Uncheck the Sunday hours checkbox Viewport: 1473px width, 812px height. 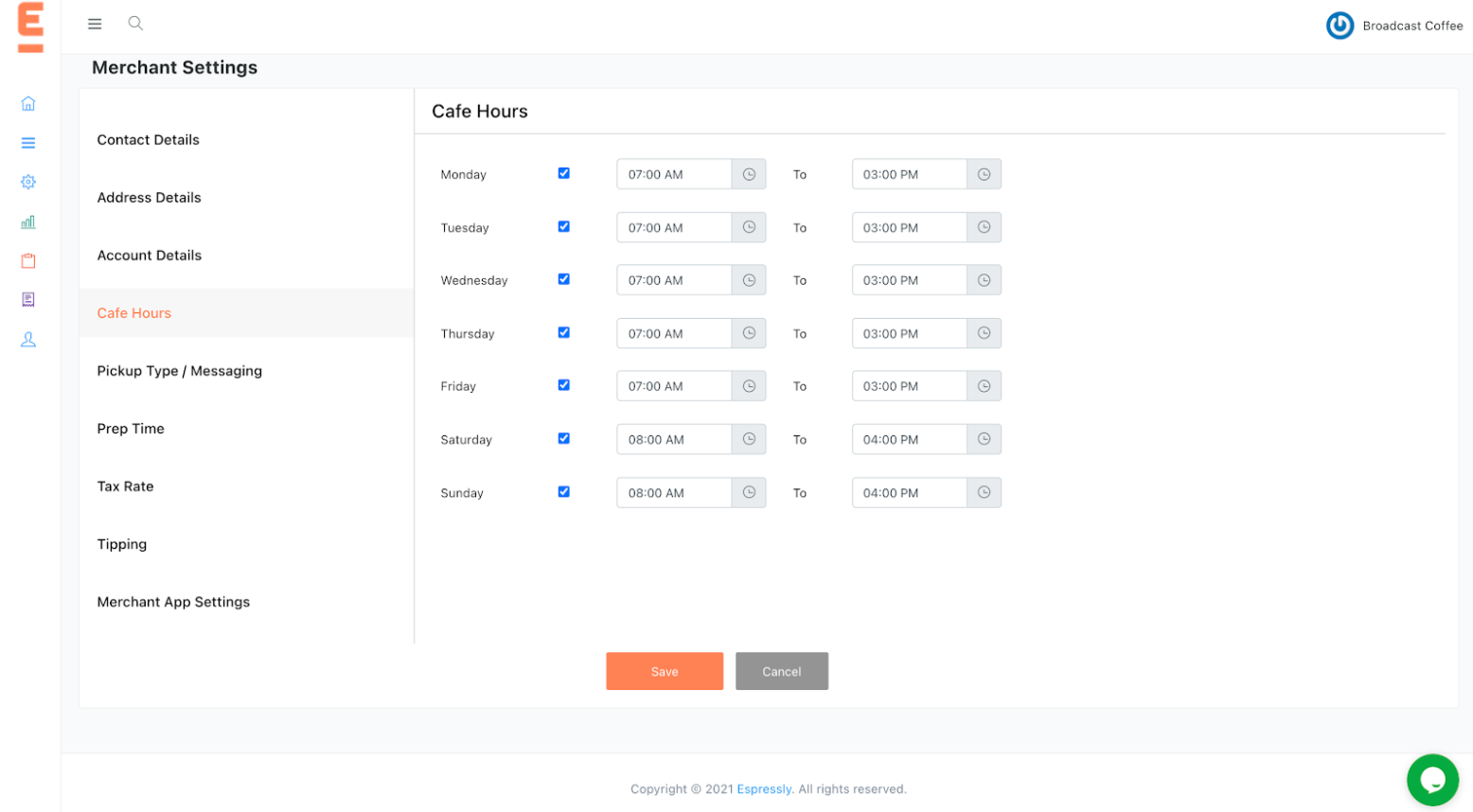point(563,491)
